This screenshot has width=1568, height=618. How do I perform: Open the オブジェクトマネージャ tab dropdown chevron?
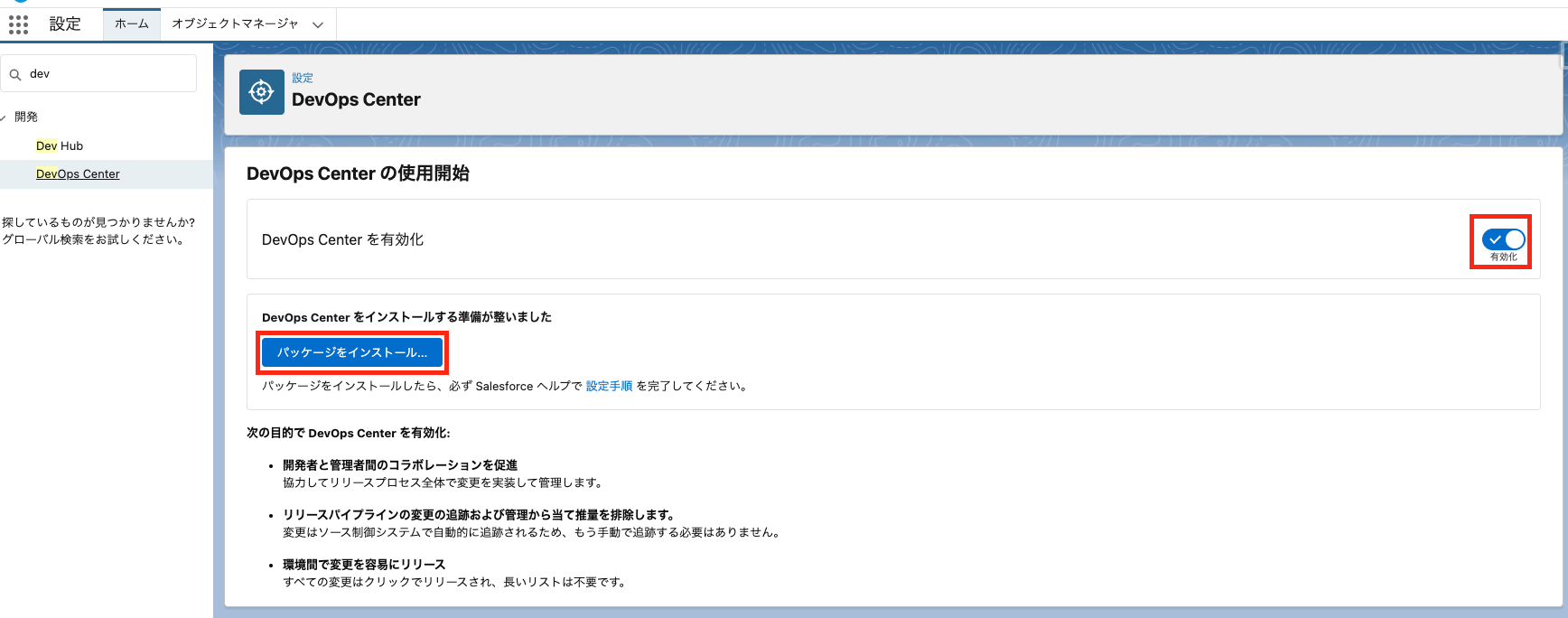318,25
